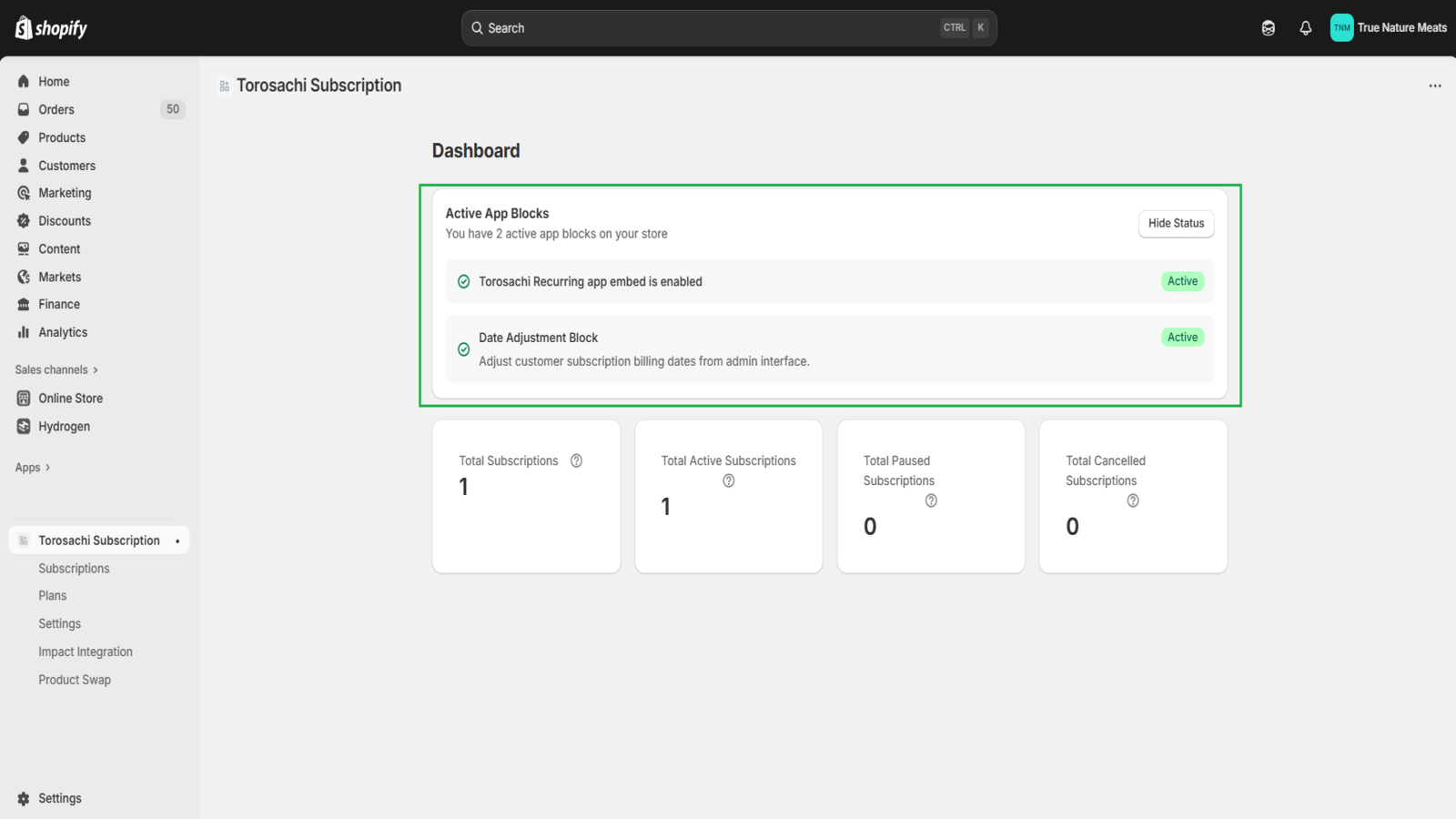The height and width of the screenshot is (819, 1456).
Task: Click the Torosachi Subscription page title
Action: (318, 86)
